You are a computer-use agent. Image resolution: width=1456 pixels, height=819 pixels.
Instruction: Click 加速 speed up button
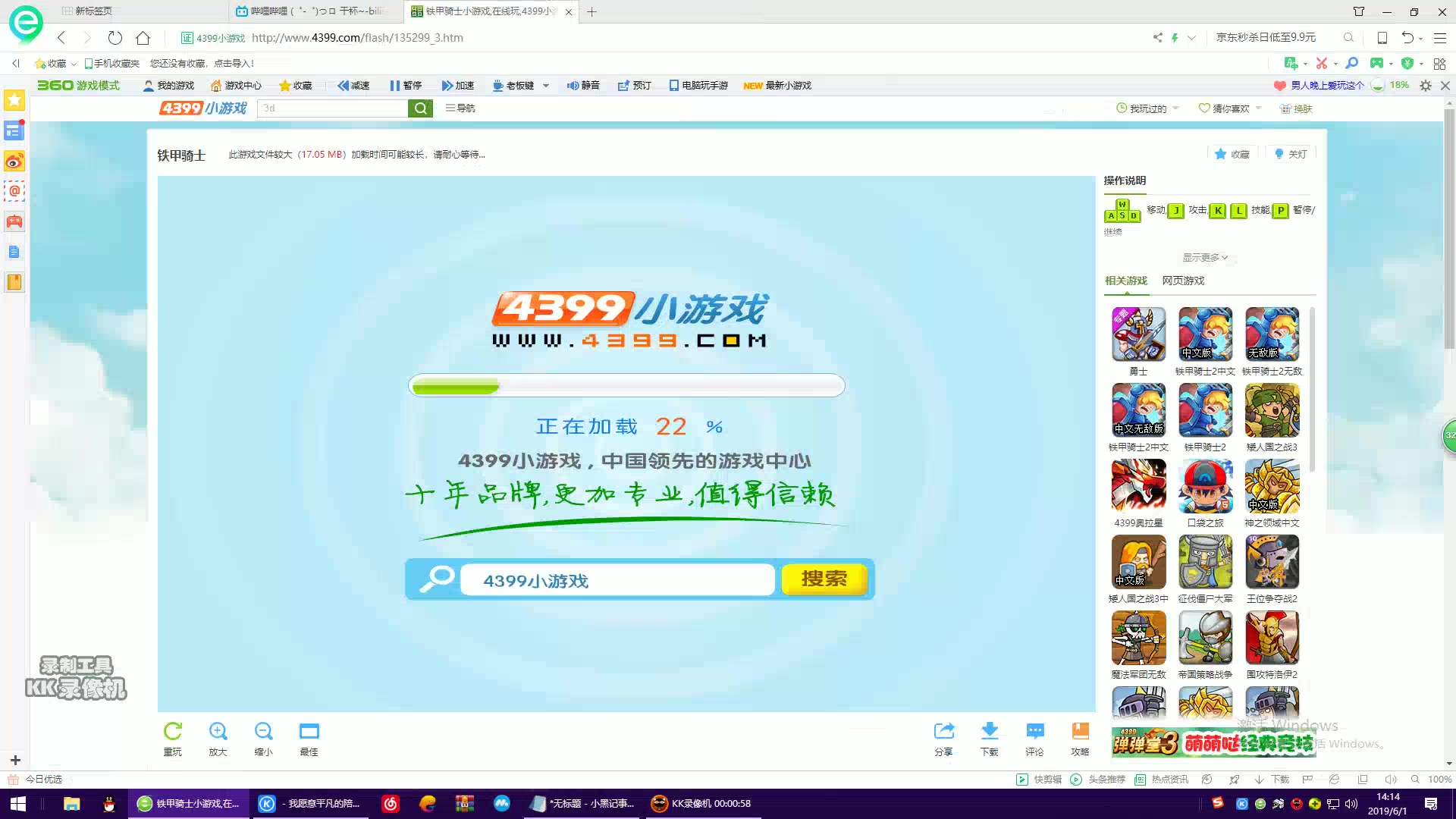457,86
